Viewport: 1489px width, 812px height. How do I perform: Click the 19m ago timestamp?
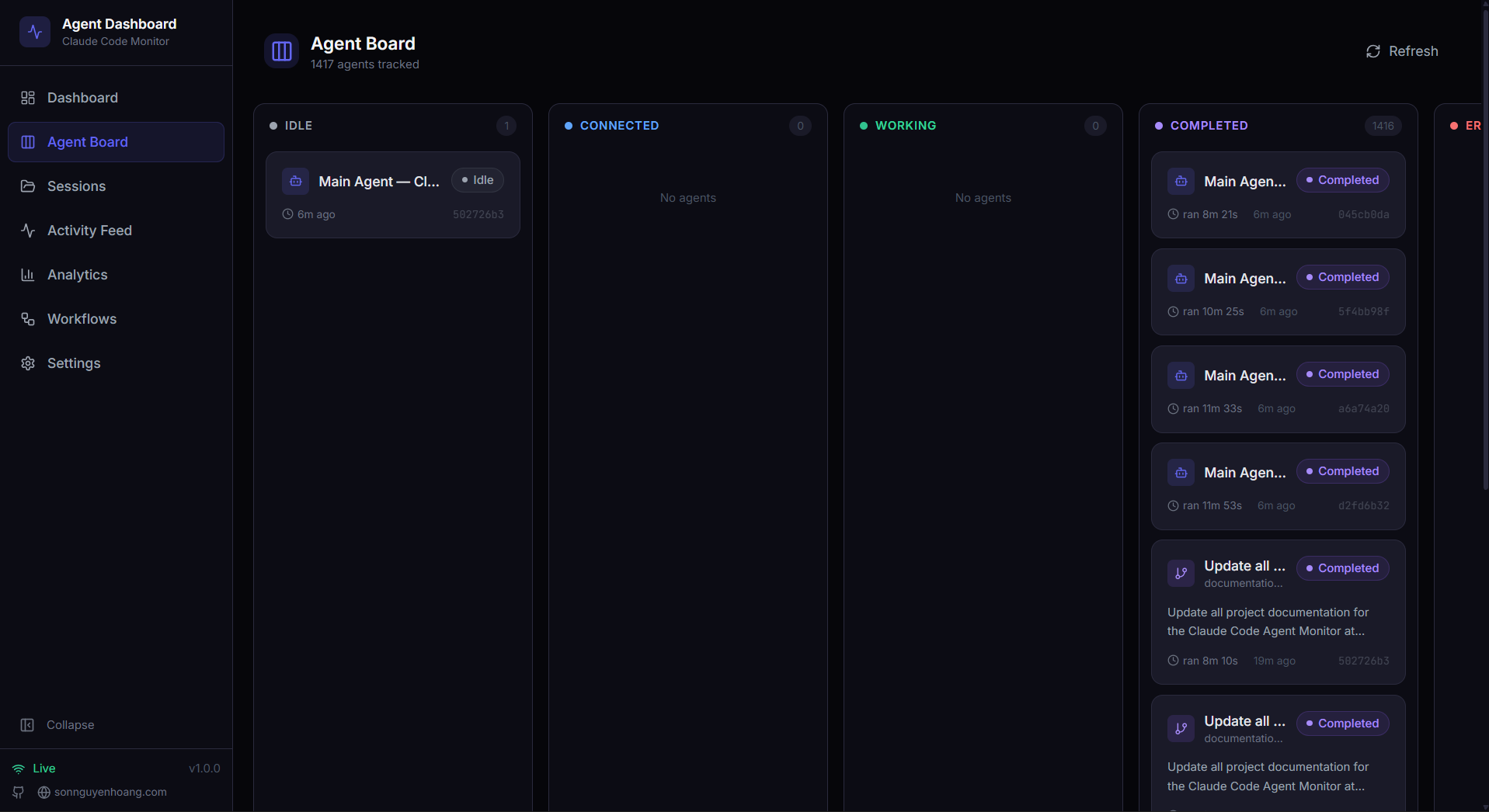click(1274, 661)
